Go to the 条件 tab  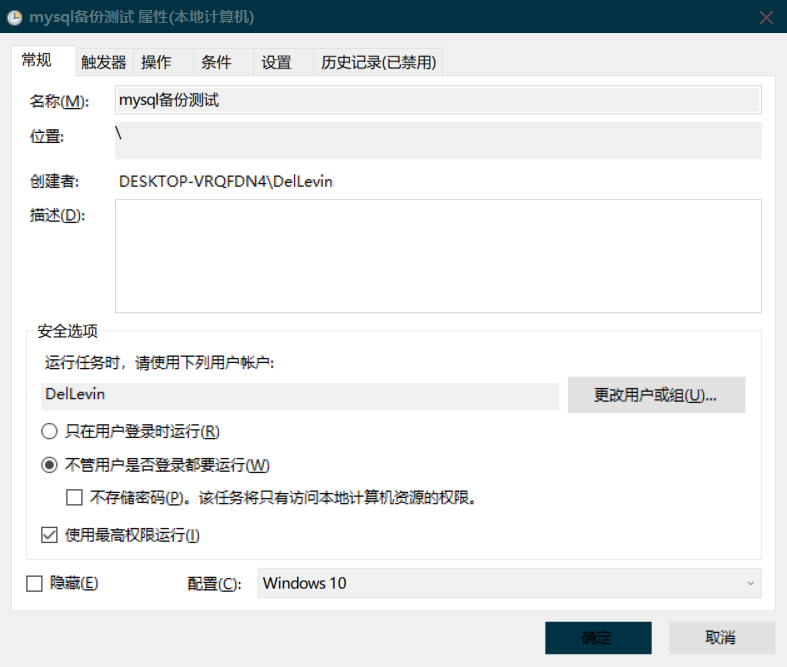click(216, 62)
